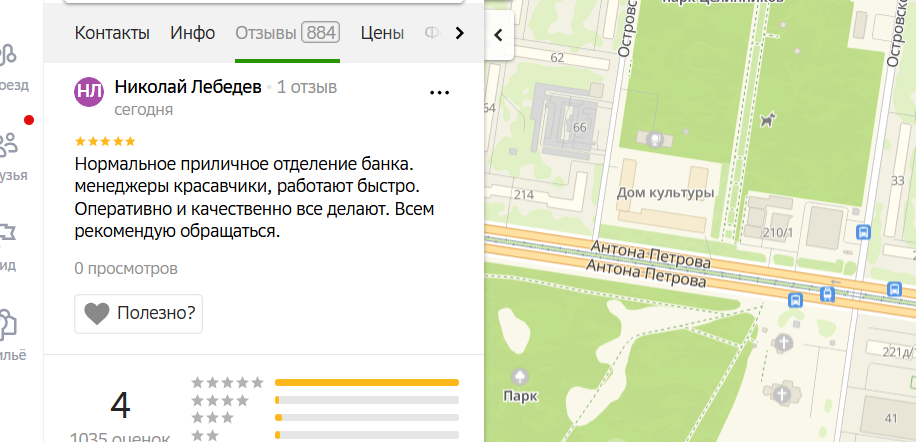916x442 pixels.
Task: Open the Цены tab
Action: click(382, 33)
